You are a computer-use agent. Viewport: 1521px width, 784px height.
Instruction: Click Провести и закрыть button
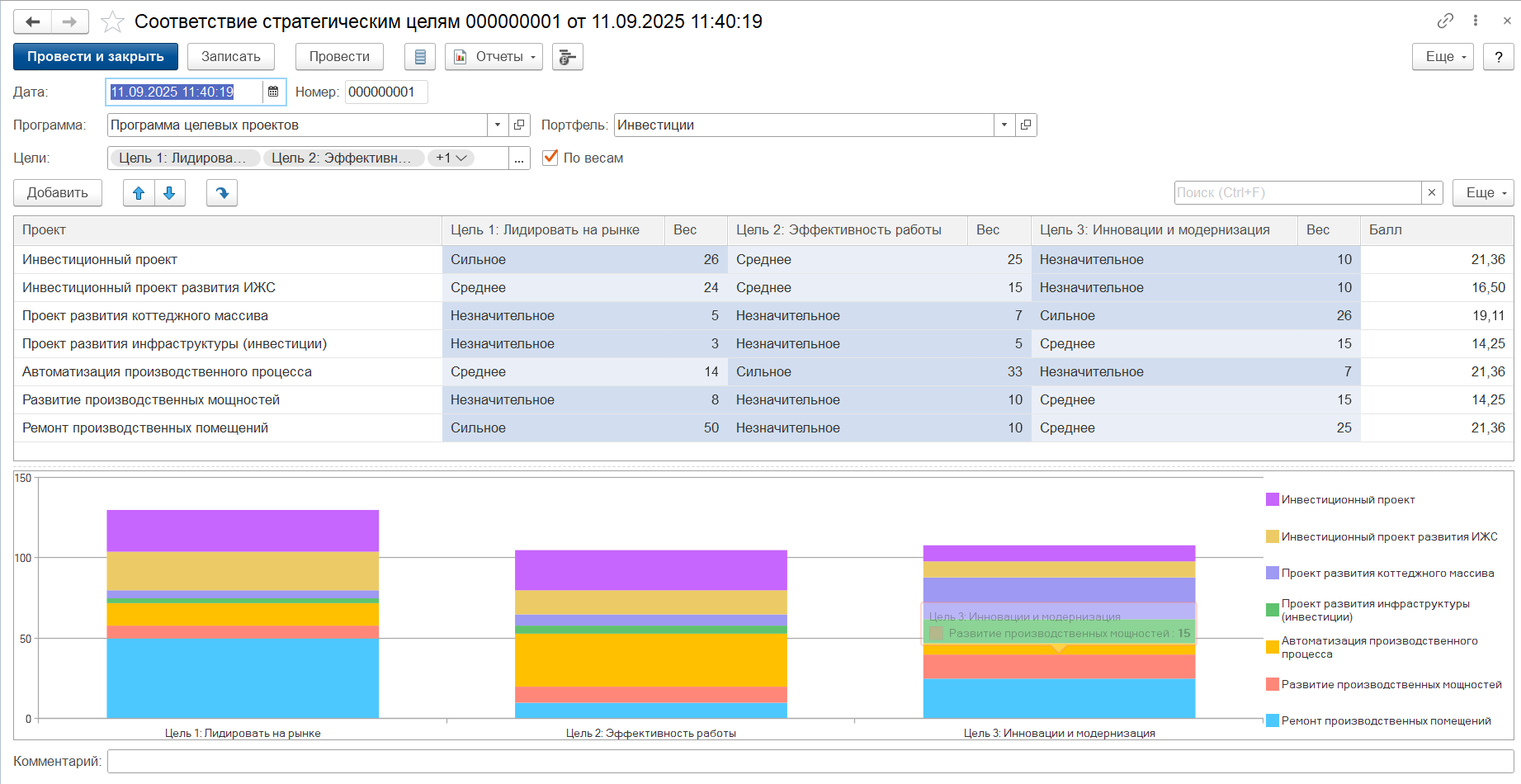96,57
